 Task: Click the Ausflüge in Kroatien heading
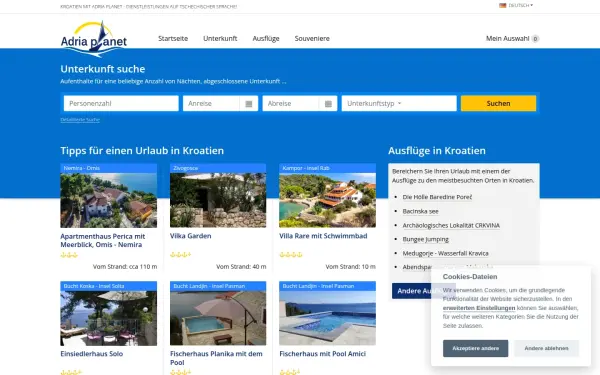(x=437, y=150)
